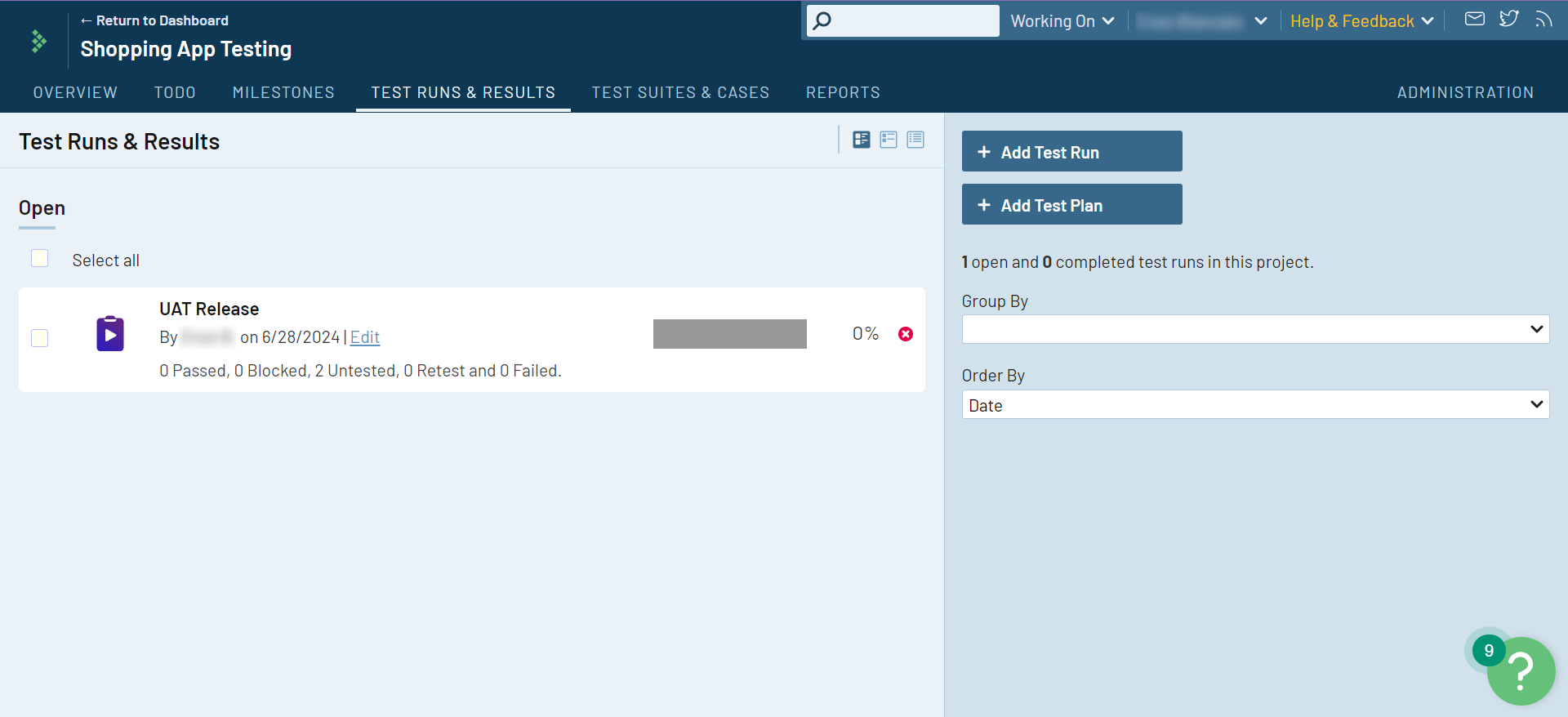Go to Test Suites & Cases tab
The height and width of the screenshot is (717, 1568).
680,92
